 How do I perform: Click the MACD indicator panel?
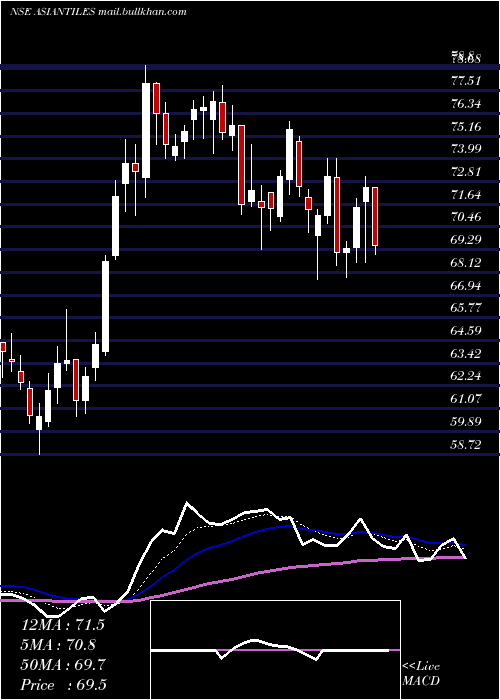[x=275, y=650]
